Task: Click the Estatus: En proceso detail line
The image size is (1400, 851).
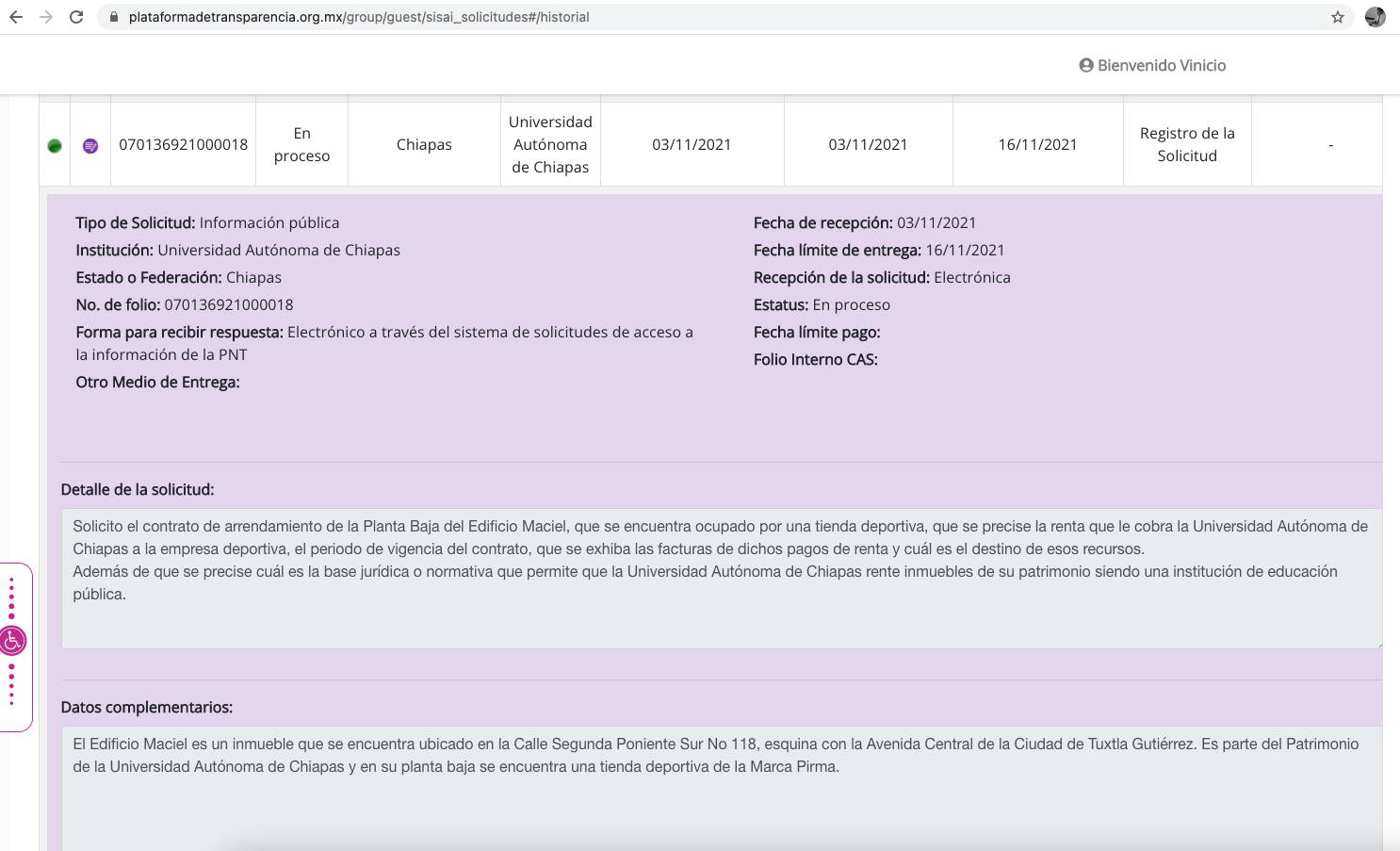Action: [822, 304]
